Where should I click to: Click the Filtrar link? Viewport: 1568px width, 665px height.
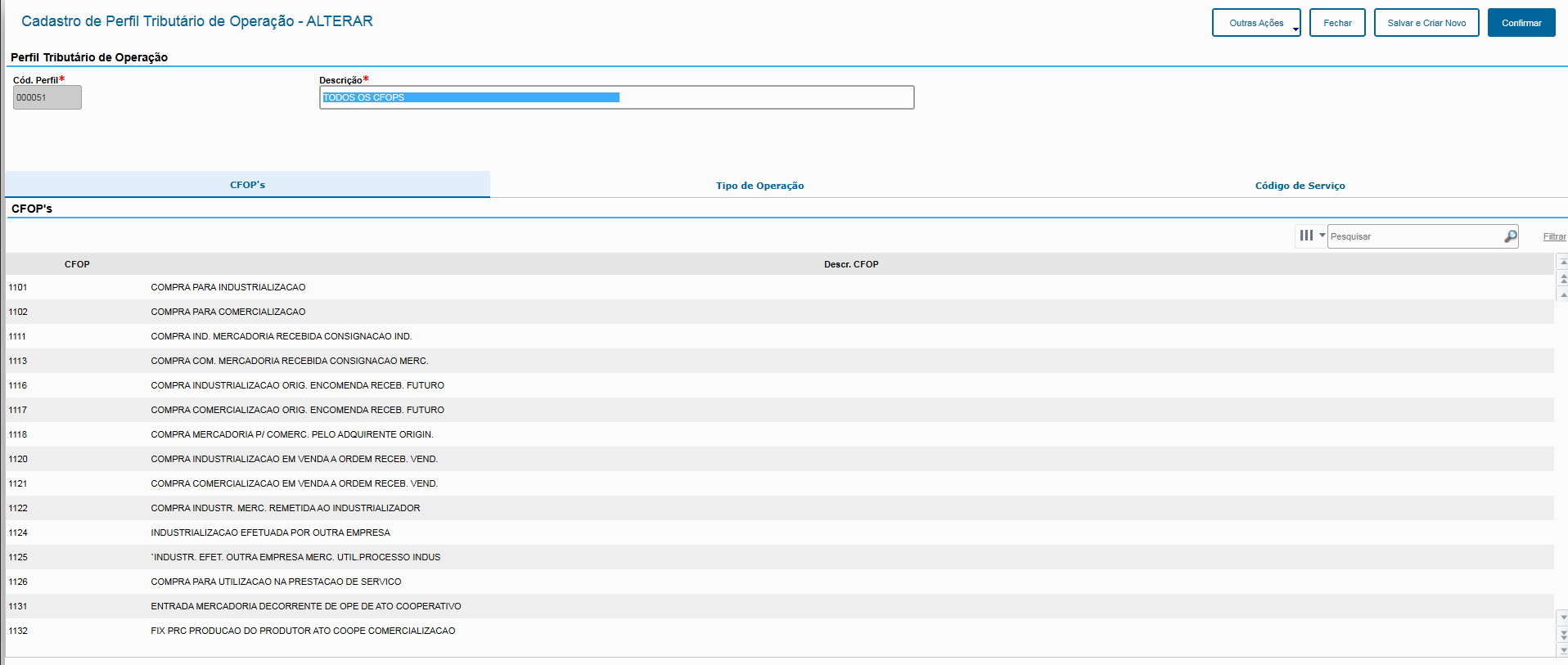pos(1554,236)
